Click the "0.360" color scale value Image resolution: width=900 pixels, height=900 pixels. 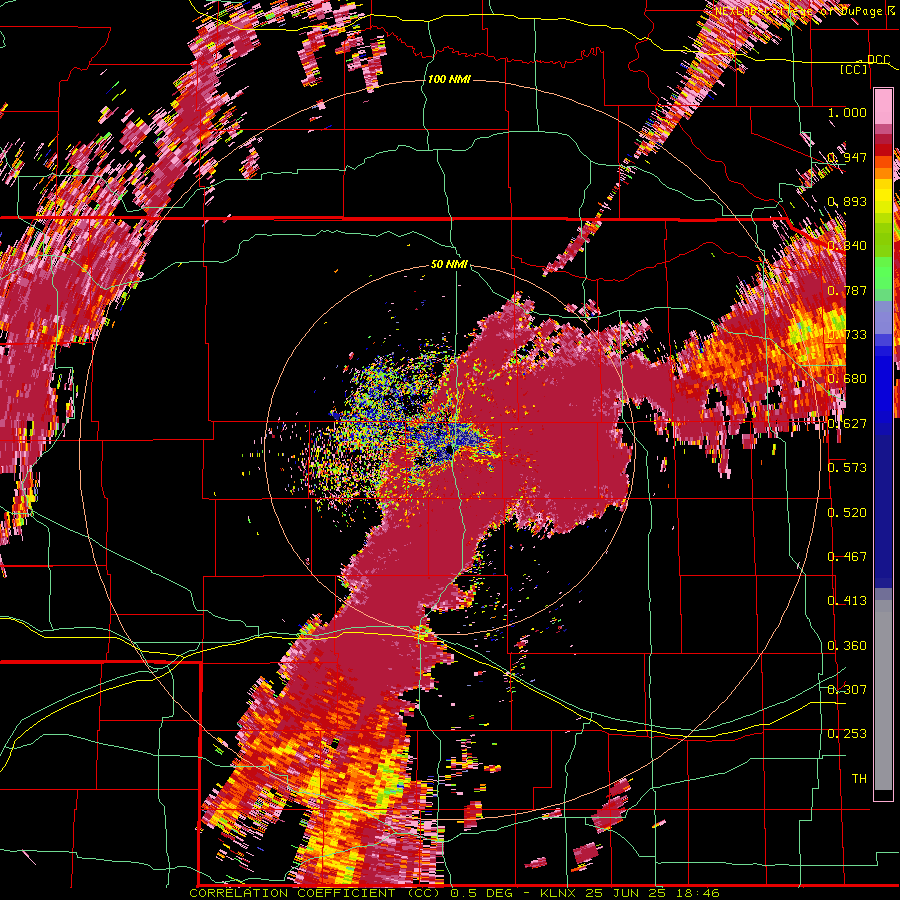click(x=847, y=645)
